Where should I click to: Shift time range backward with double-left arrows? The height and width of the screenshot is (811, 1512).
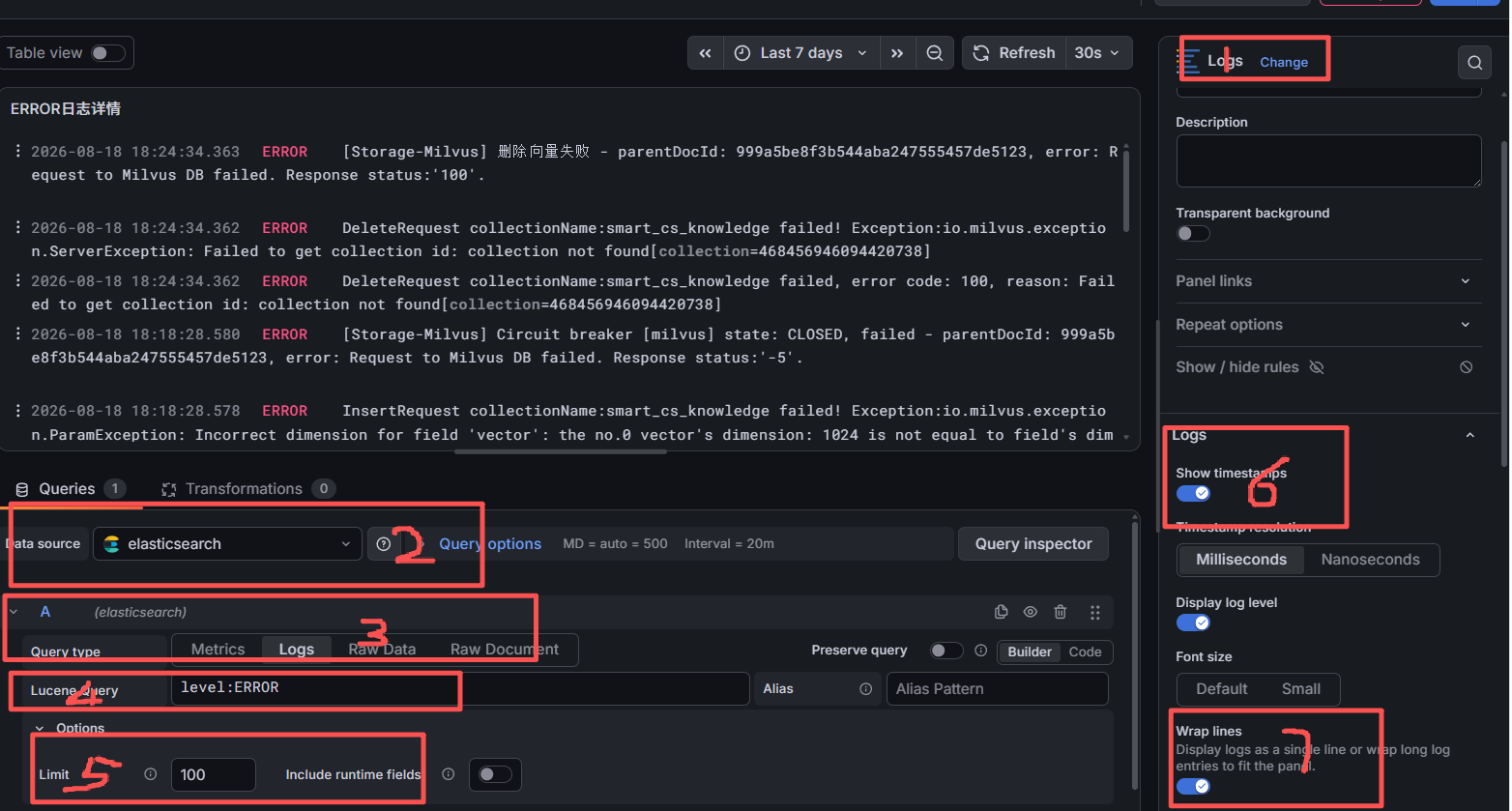(x=706, y=53)
